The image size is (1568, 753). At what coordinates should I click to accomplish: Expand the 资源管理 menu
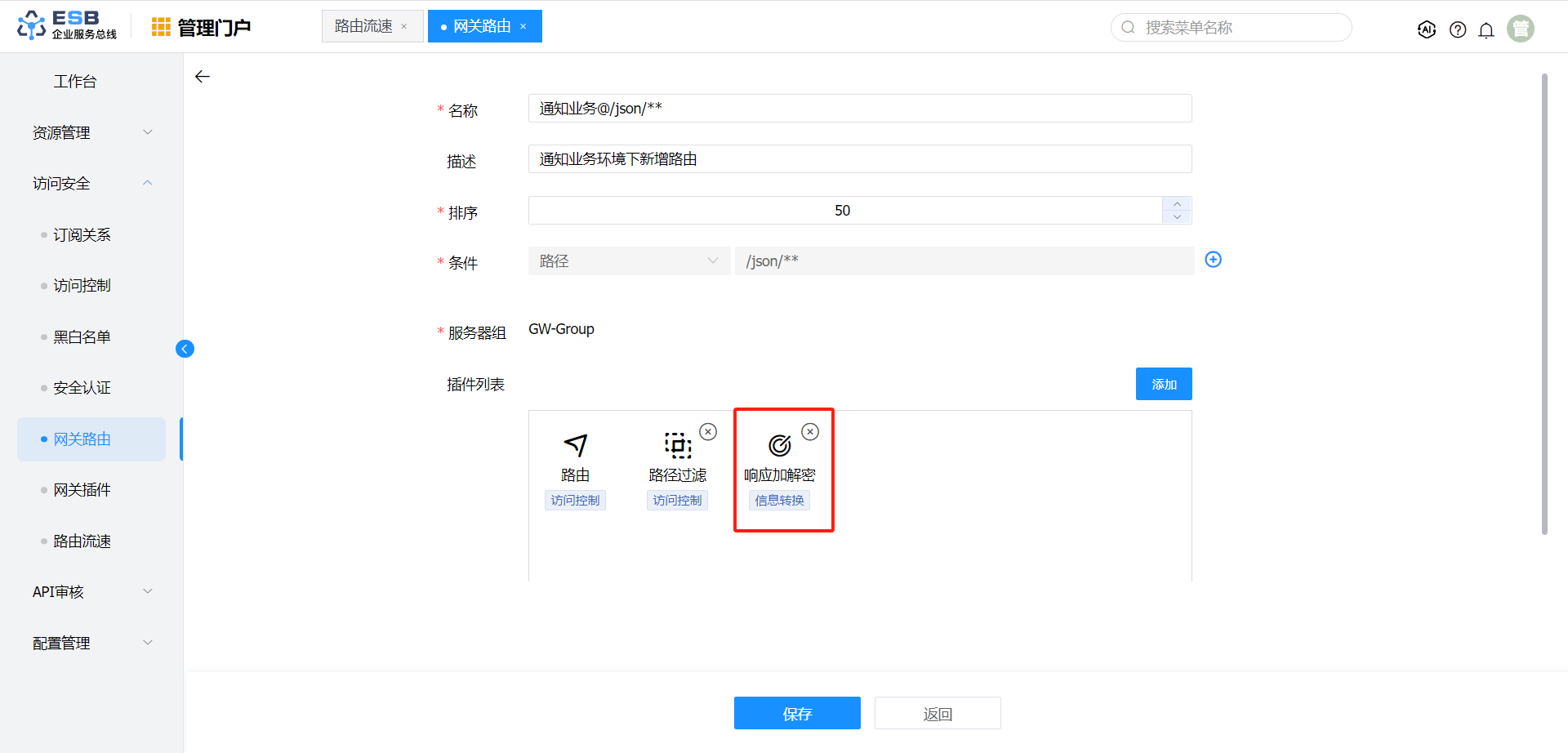(x=90, y=132)
